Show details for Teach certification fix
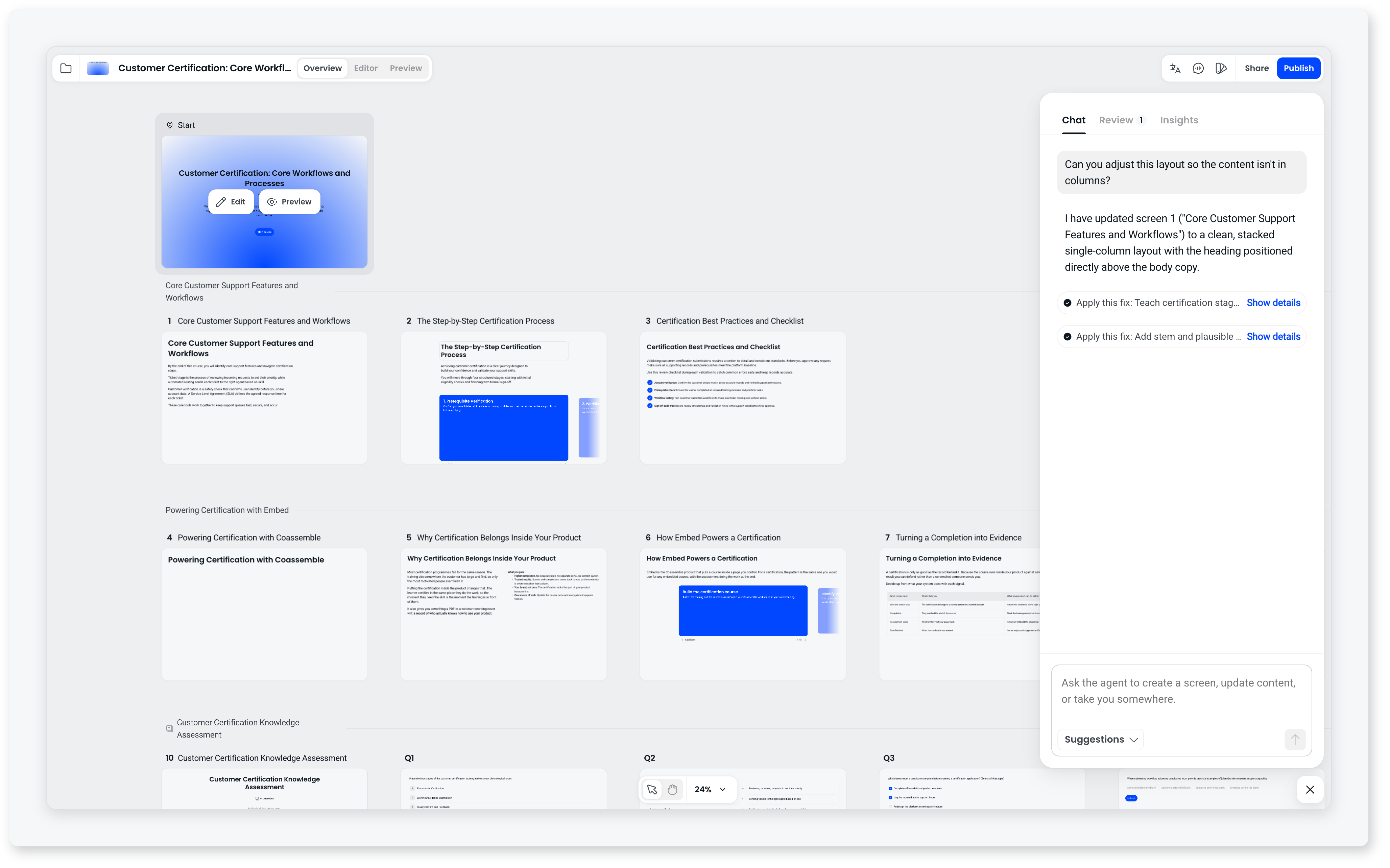The image size is (1390, 868). click(1273, 303)
